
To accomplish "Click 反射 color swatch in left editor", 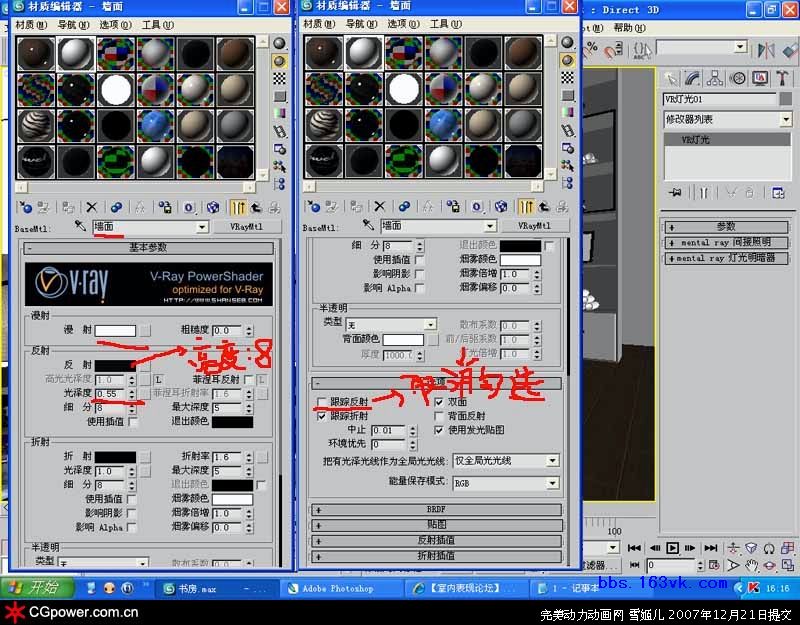I will pyautogui.click(x=116, y=365).
